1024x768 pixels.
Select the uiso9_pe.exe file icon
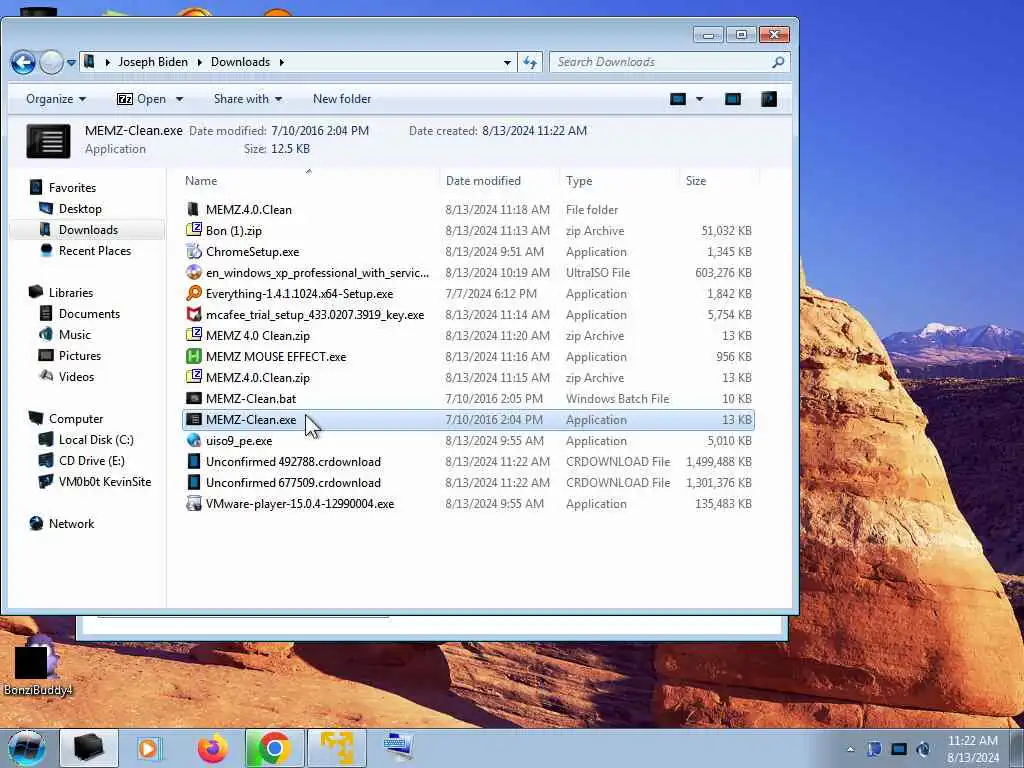[x=193, y=440]
